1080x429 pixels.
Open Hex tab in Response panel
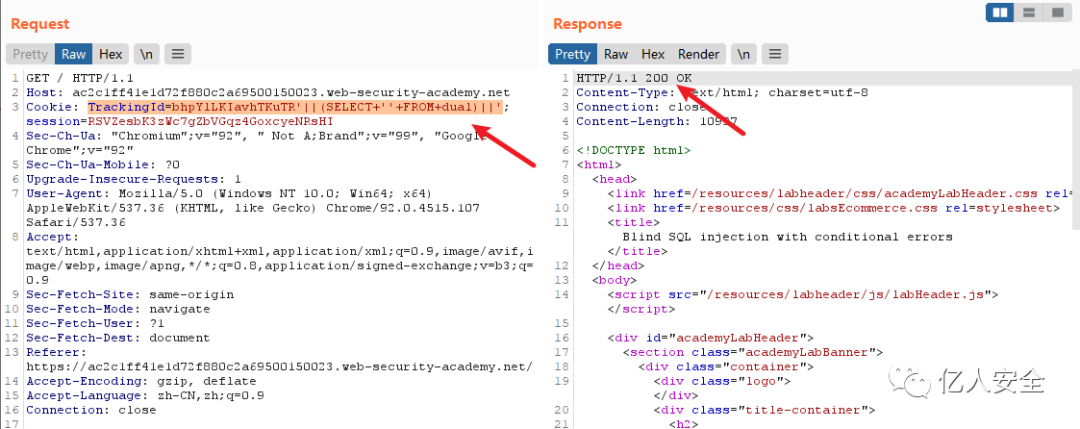(x=653, y=54)
